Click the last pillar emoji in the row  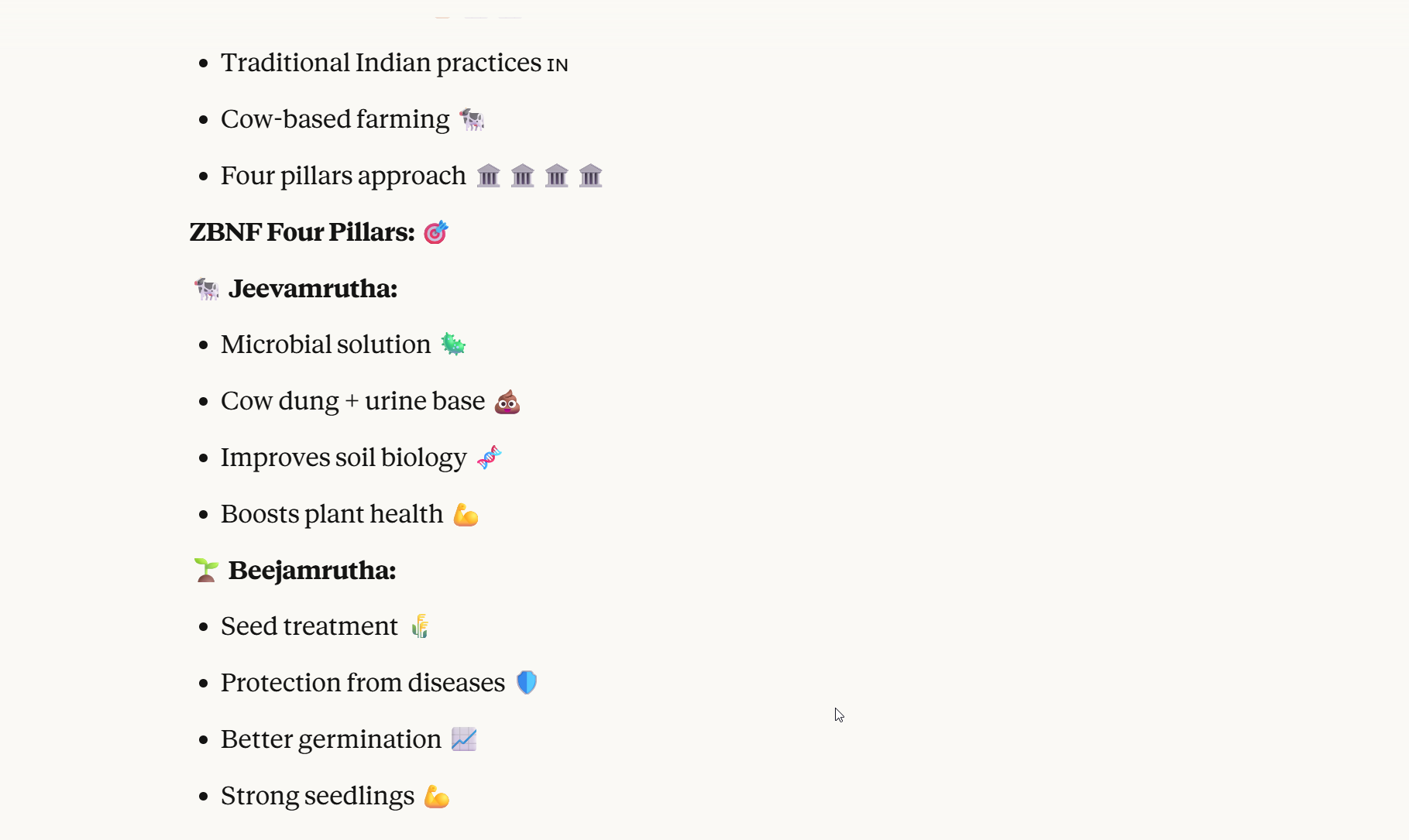(590, 177)
